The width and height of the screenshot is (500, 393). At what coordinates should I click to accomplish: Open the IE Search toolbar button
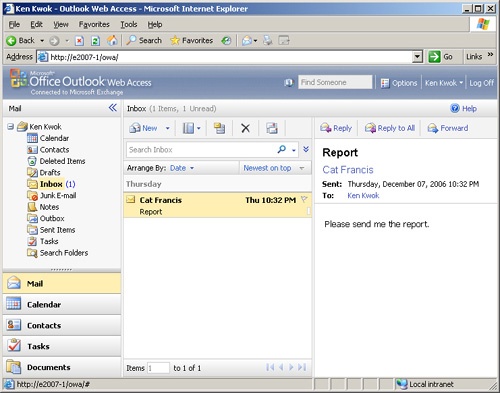[x=144, y=41]
